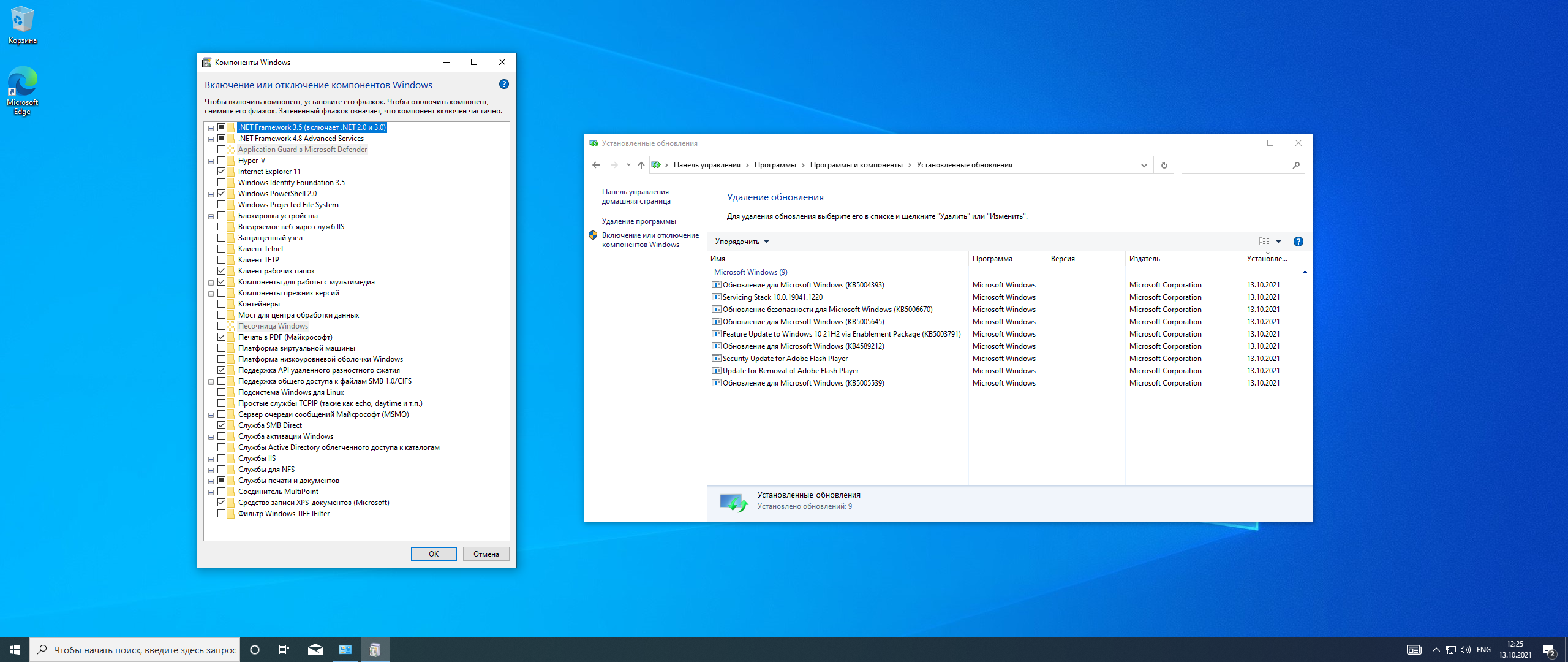Open network status tray icon
The image size is (1568, 662).
(1450, 650)
